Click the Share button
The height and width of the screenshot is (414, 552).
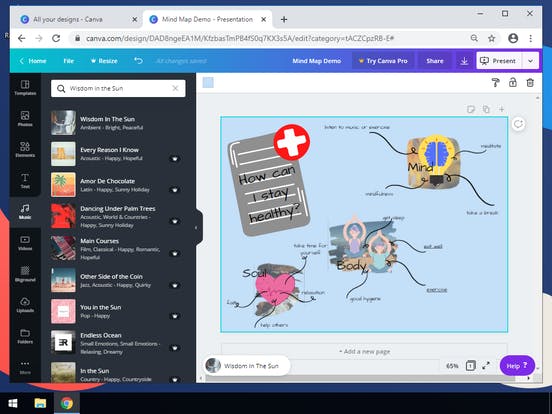point(435,61)
